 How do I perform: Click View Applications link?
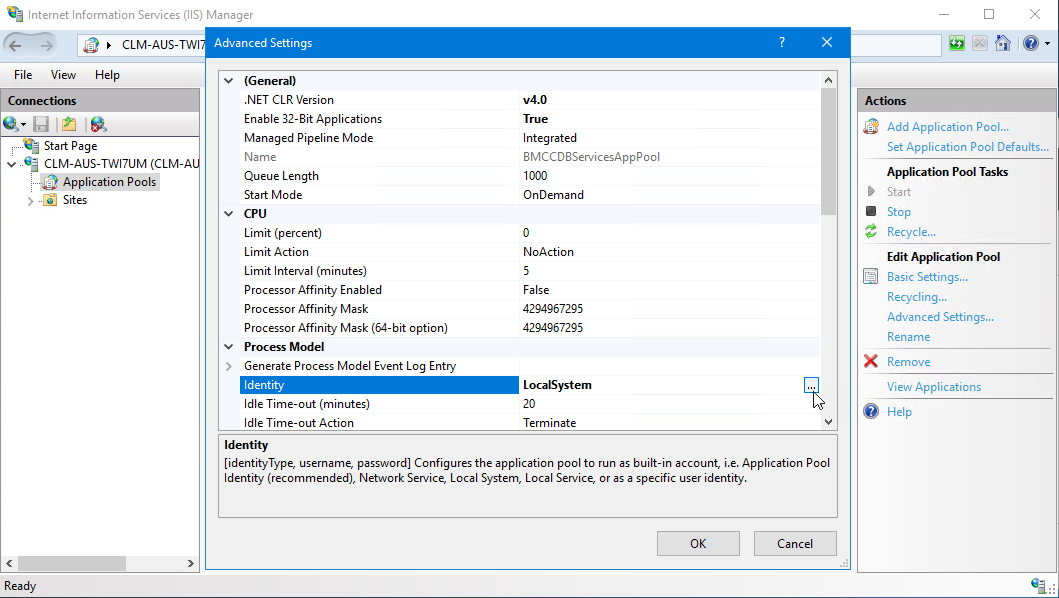pyautogui.click(x=934, y=387)
